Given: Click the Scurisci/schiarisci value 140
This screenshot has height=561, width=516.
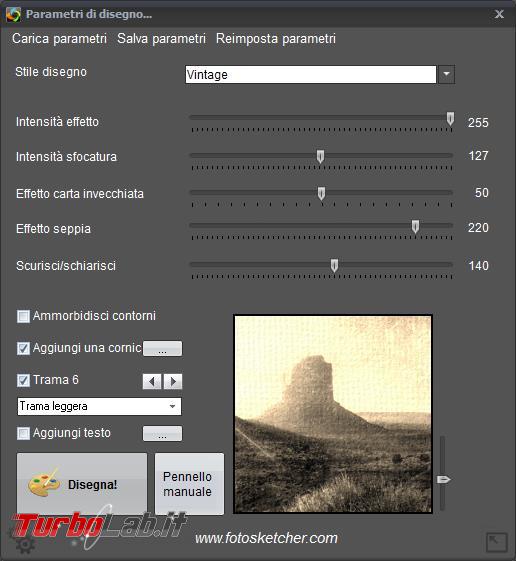Looking at the screenshot, I should 478,266.
